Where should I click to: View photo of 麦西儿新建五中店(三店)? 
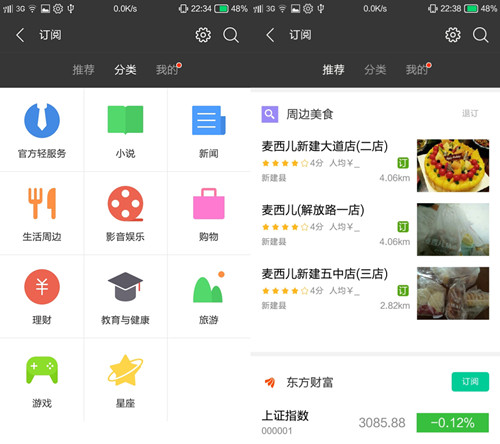[x=453, y=293]
